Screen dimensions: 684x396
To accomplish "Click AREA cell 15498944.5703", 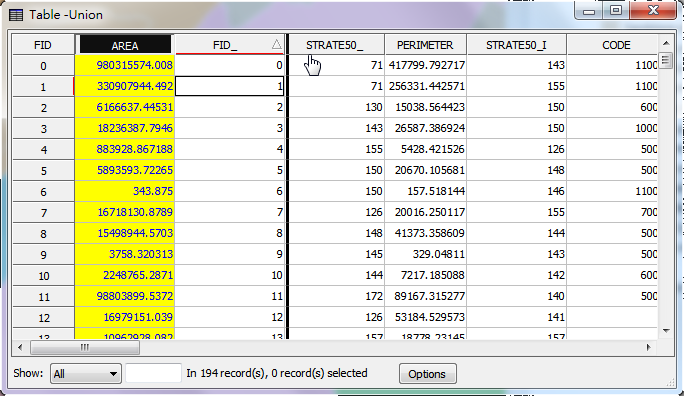I will (125, 233).
